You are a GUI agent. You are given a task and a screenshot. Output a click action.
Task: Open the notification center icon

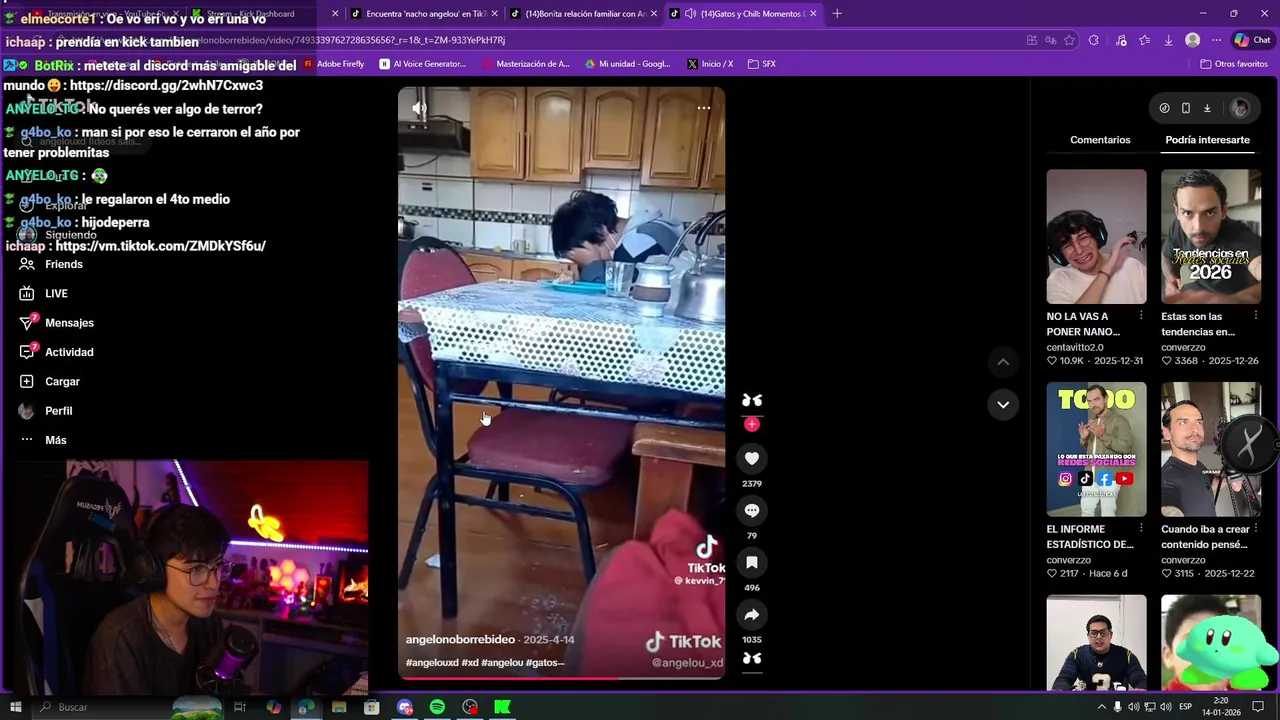1258,707
